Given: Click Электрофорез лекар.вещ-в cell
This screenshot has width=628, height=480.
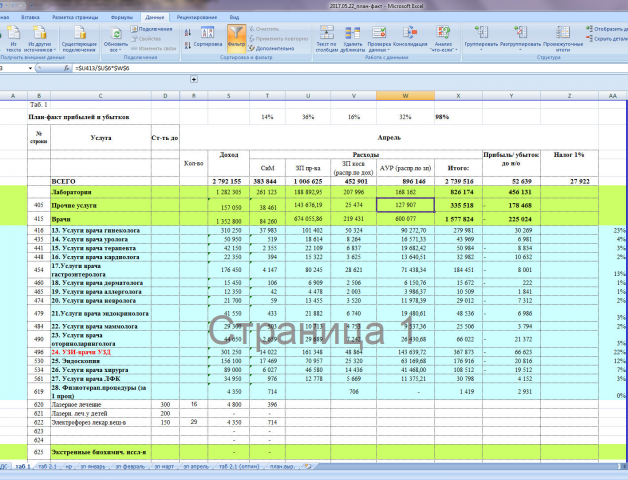Looking at the screenshot, I should (101, 422).
